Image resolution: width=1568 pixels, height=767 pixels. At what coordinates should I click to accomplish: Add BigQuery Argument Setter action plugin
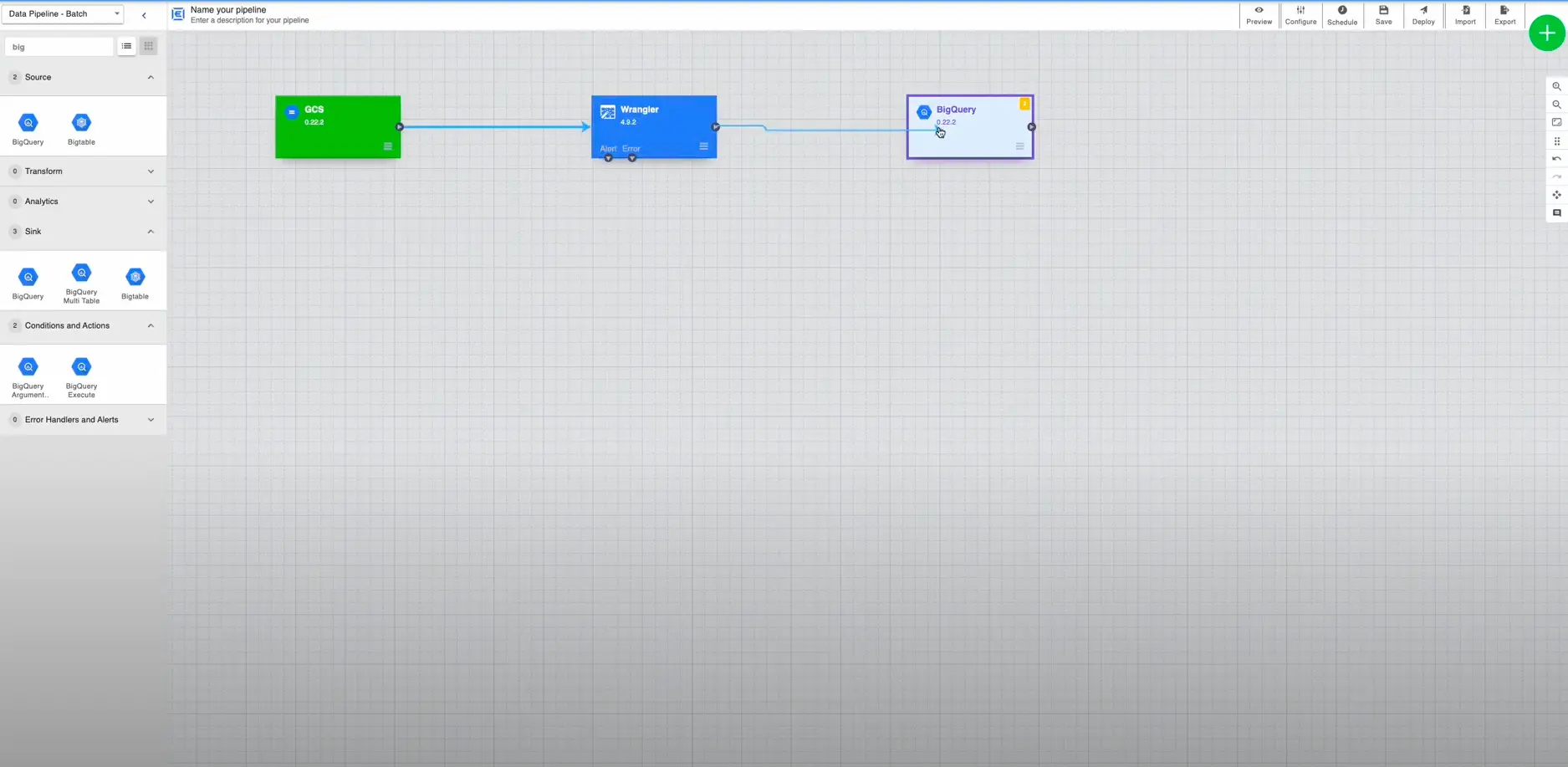[x=28, y=377]
